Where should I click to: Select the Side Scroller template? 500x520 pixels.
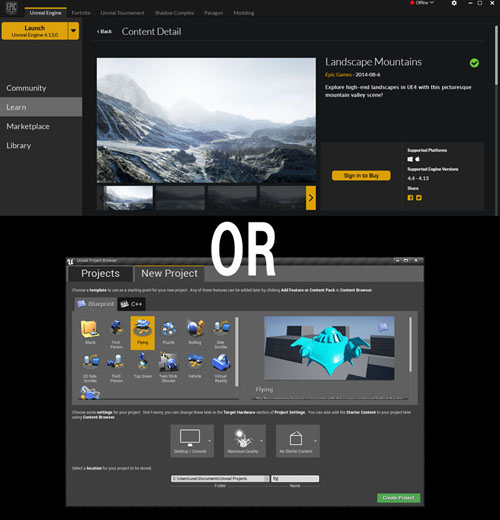coord(221,333)
